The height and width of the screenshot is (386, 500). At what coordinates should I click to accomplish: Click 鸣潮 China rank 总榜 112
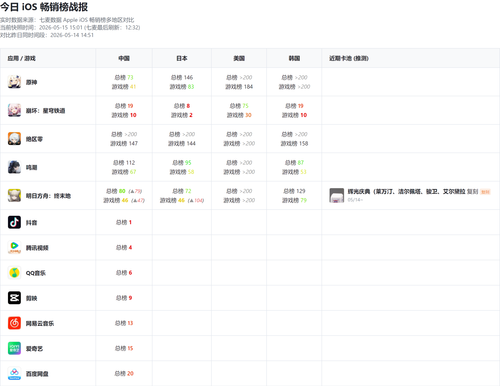(124, 163)
